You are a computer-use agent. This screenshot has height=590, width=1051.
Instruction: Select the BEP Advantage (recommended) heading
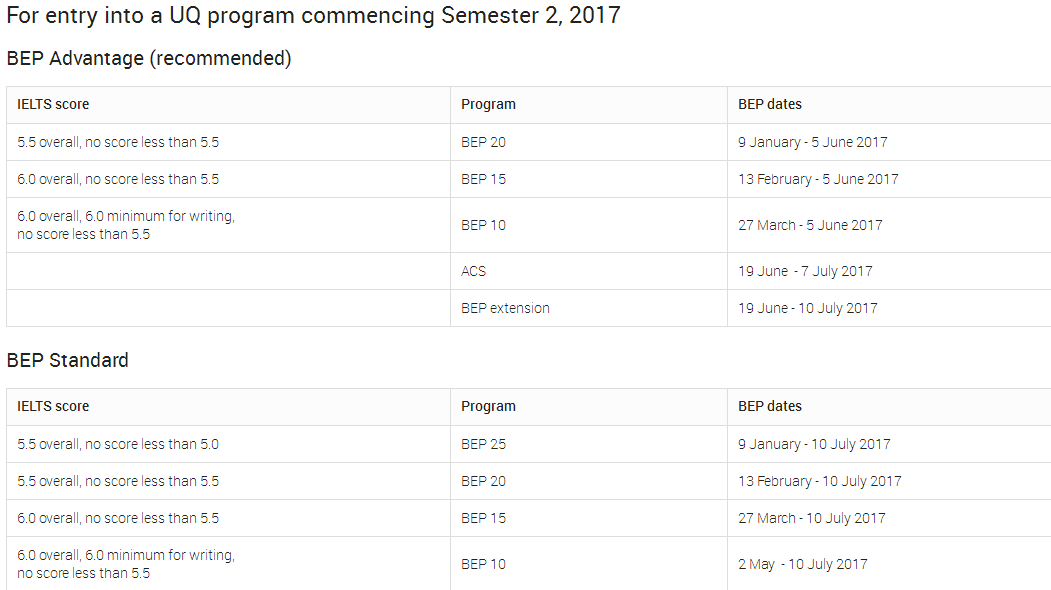coord(149,59)
